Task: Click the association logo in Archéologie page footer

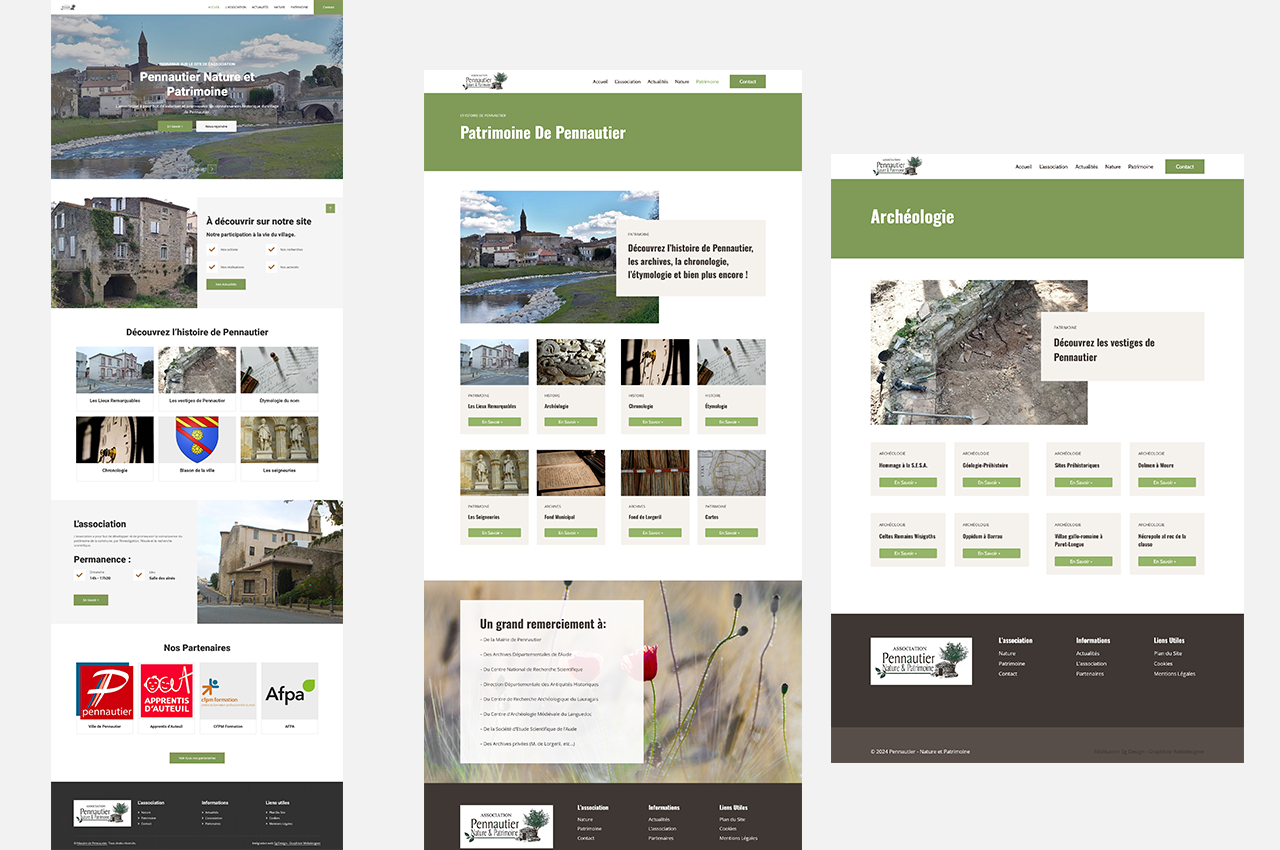Action: pyautogui.click(x=920, y=661)
